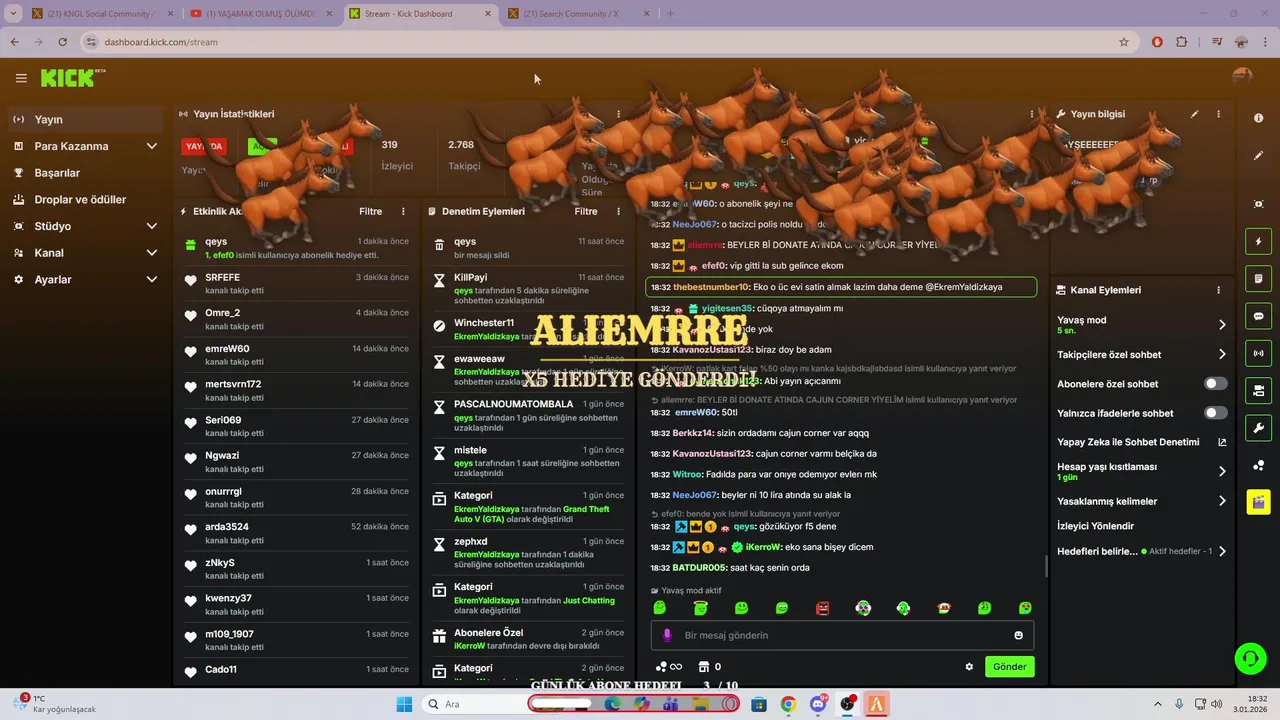
Task: Click the pencil icon in the right toolbar
Action: 1258,156
